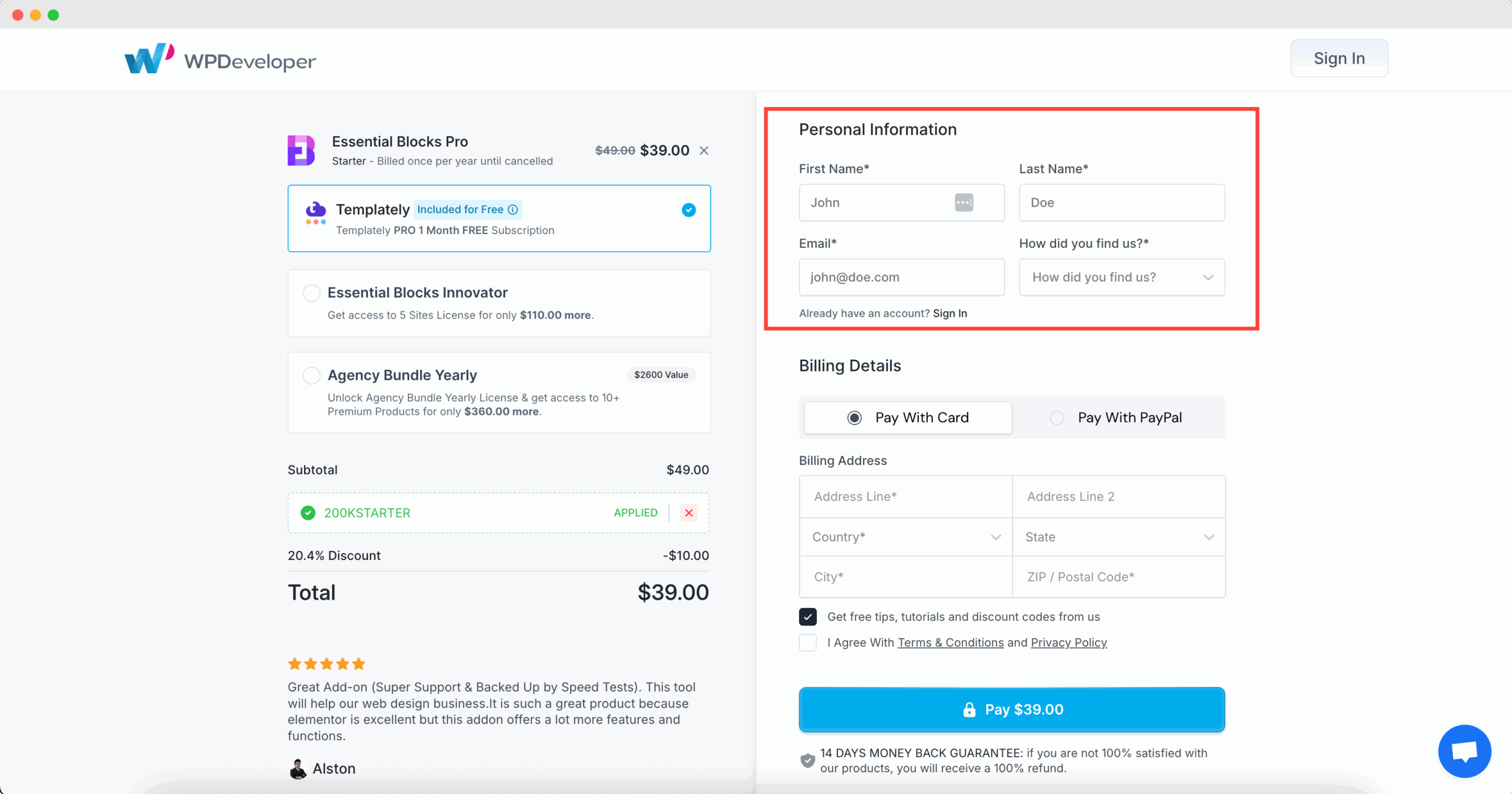Image resolution: width=1512 pixels, height=794 pixels.
Task: Open the How did you find us dropdown
Action: coord(1120,277)
